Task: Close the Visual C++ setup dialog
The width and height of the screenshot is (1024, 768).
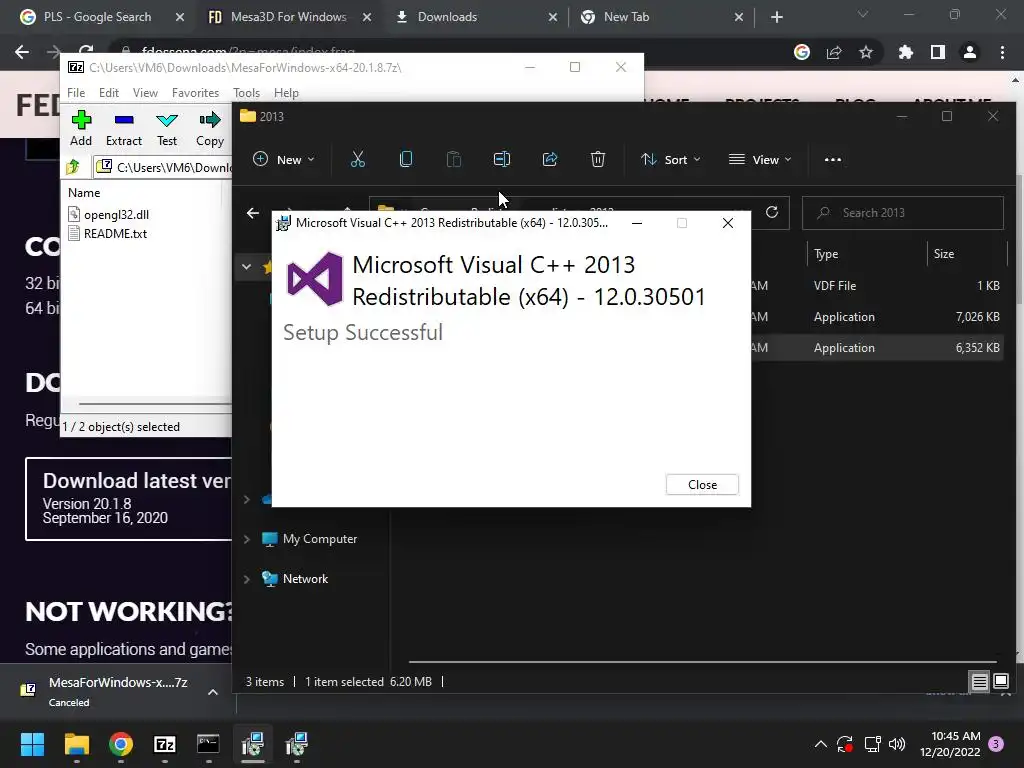Action: [702, 485]
